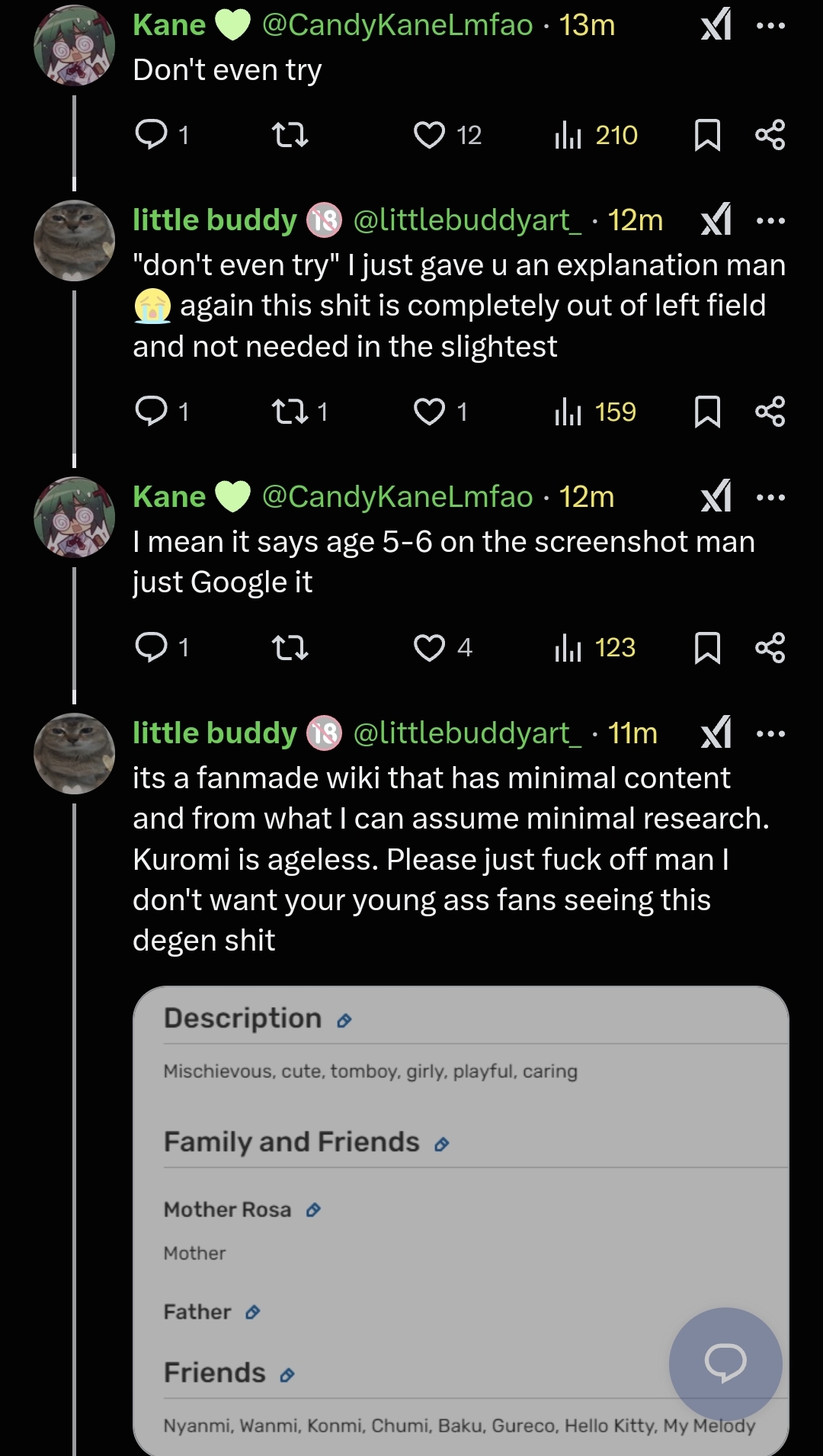The width and height of the screenshot is (823, 1456).
Task: Reply to Kane's "Don't even try" tweet
Action: (152, 135)
